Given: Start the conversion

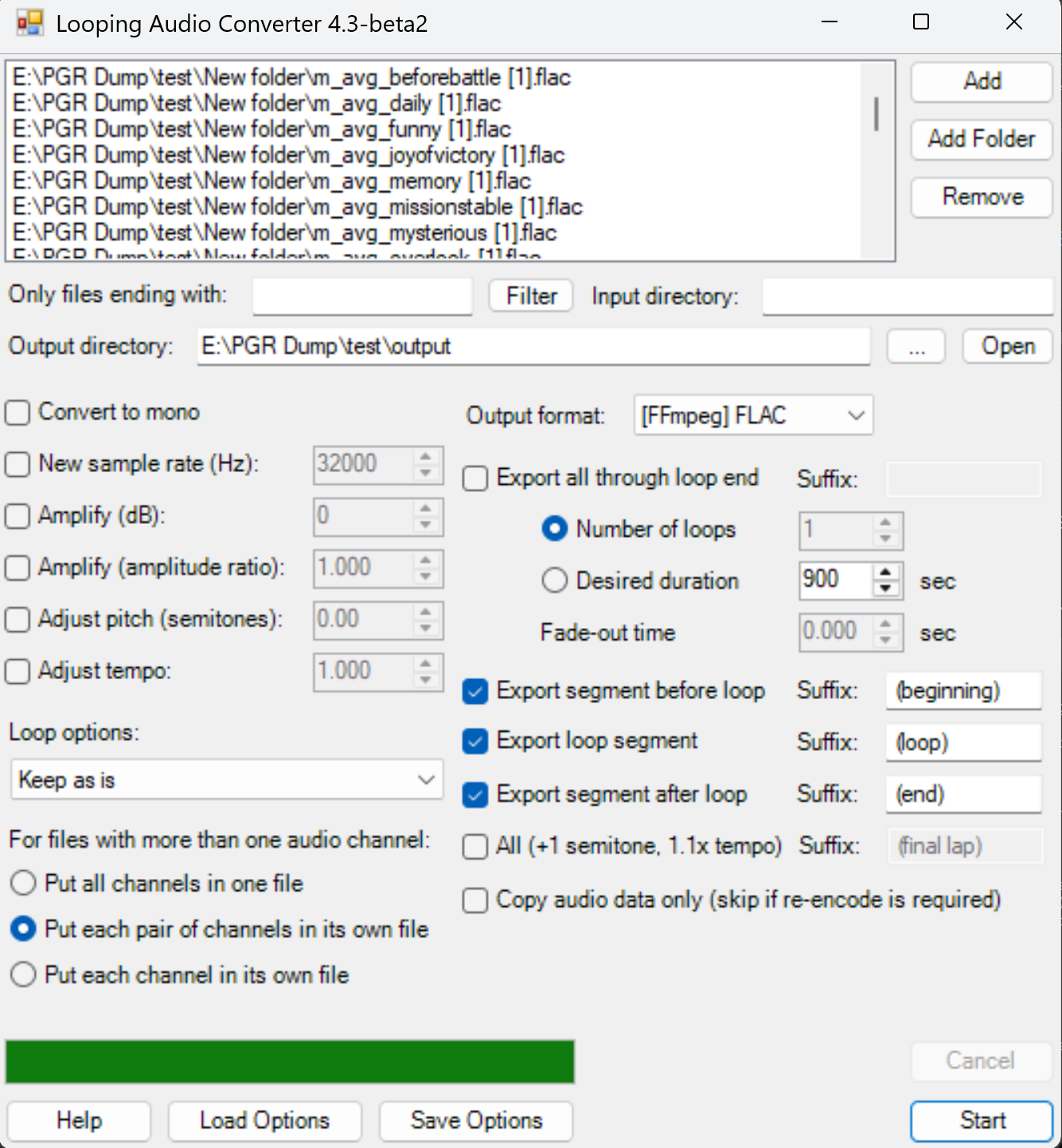Looking at the screenshot, I should pyautogui.click(x=982, y=1121).
